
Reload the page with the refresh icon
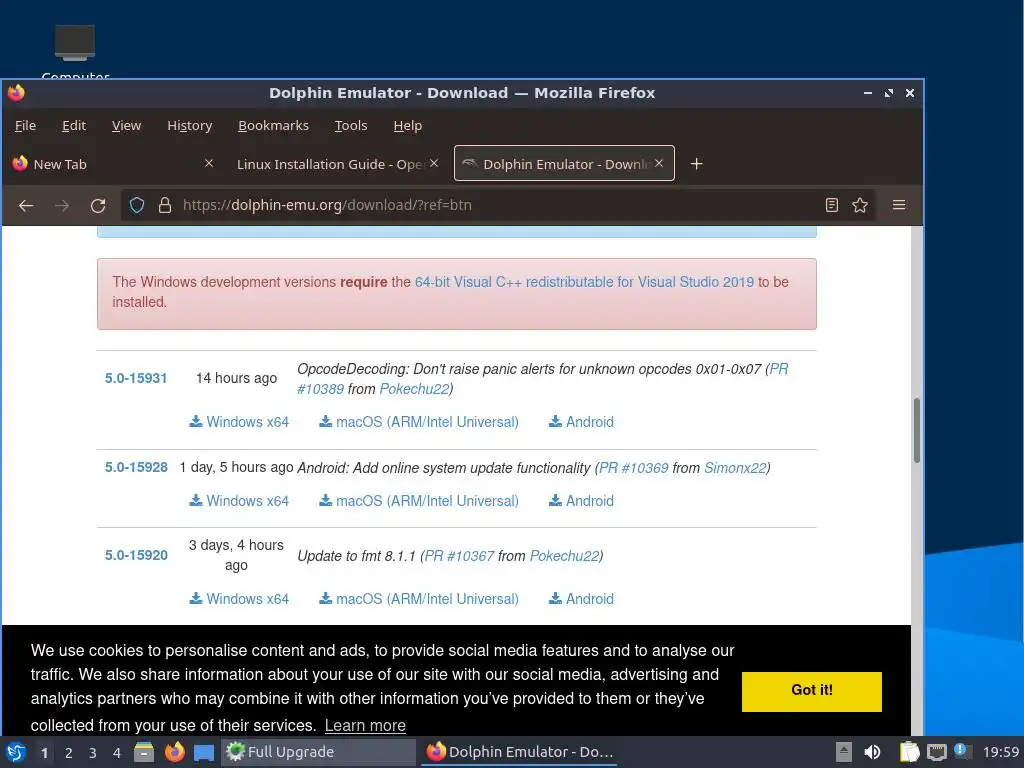coord(98,206)
